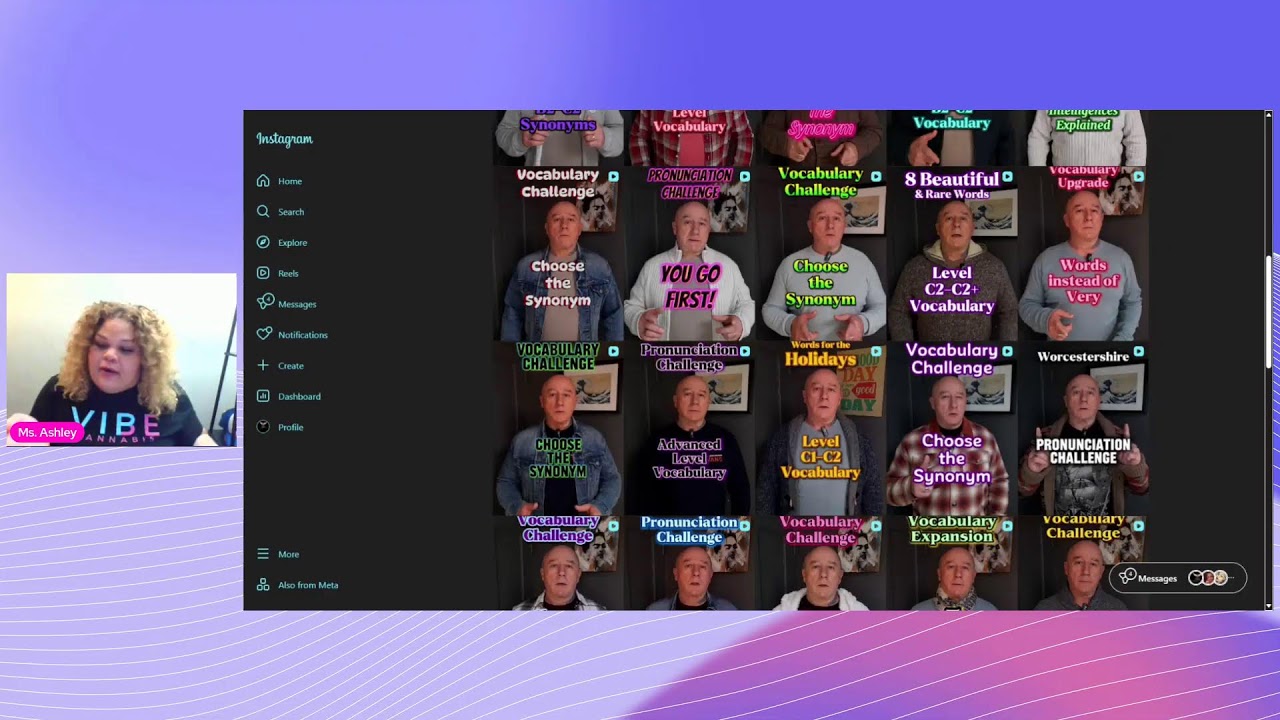
Task: Click the Dashboard label in sidebar
Action: 300,397
